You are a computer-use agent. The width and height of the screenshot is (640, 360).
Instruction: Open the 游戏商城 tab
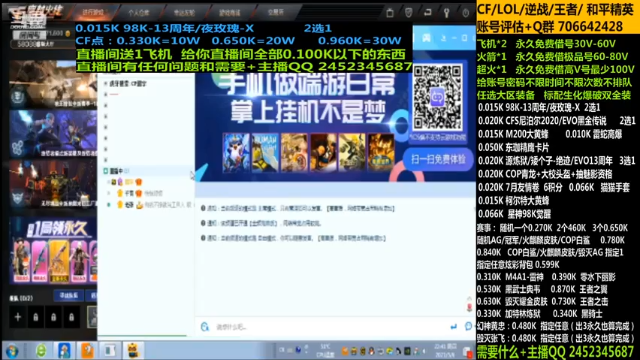pyautogui.click(x=230, y=13)
